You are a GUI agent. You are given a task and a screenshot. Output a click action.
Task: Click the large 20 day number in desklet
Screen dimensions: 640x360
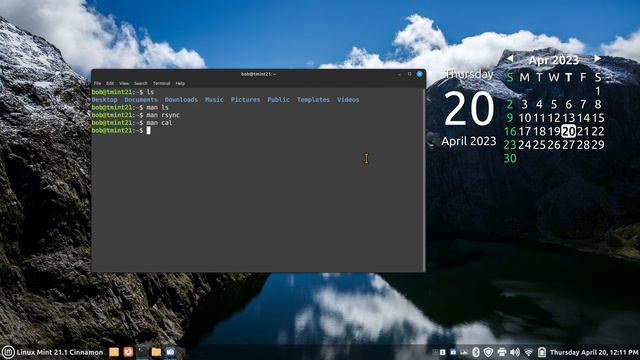click(x=469, y=109)
